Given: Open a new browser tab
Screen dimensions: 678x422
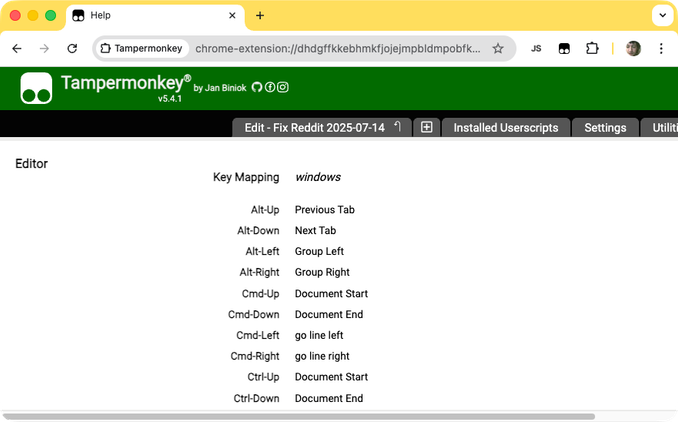Looking at the screenshot, I should coord(260,16).
